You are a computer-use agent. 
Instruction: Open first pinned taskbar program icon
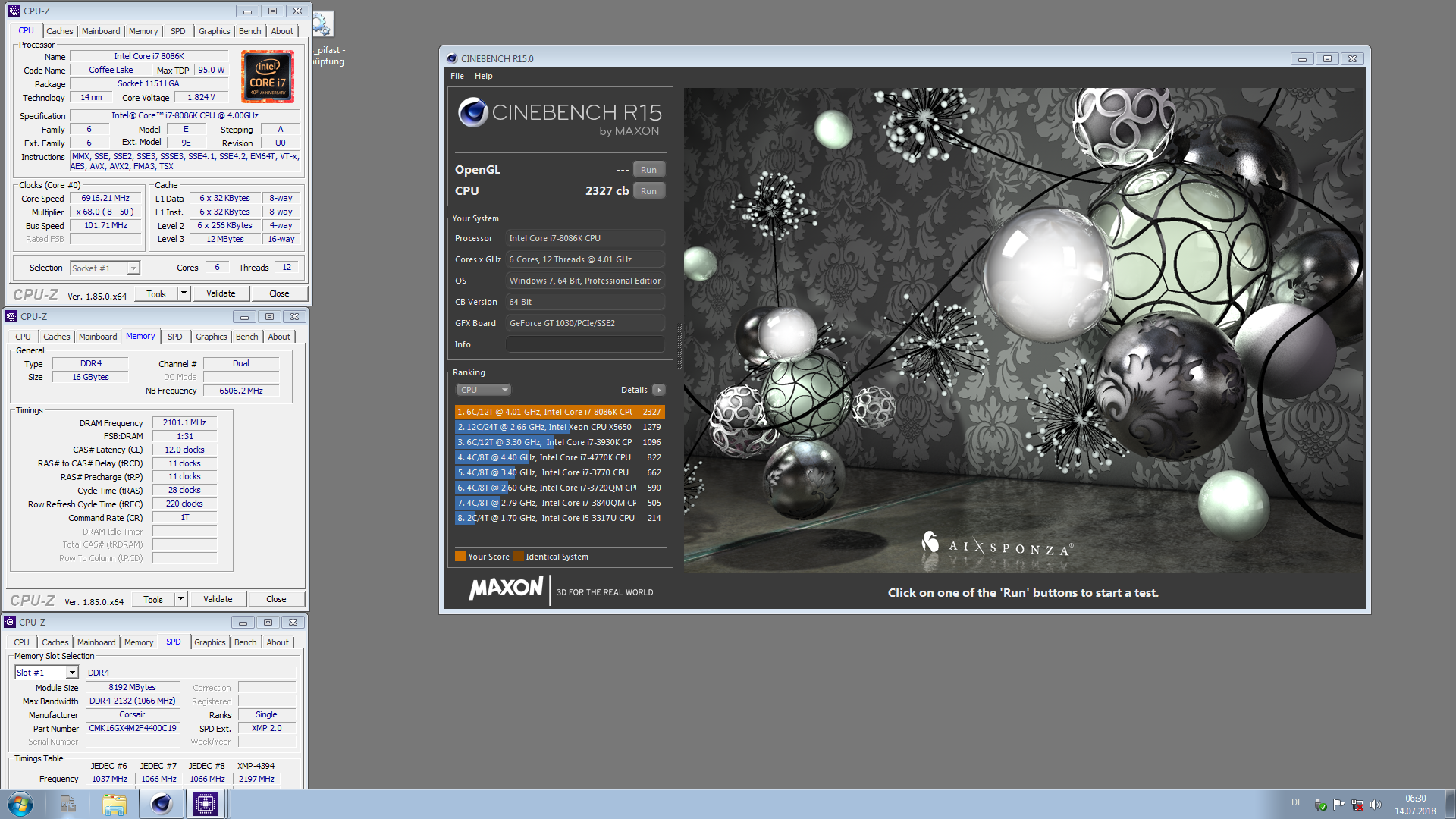68,804
